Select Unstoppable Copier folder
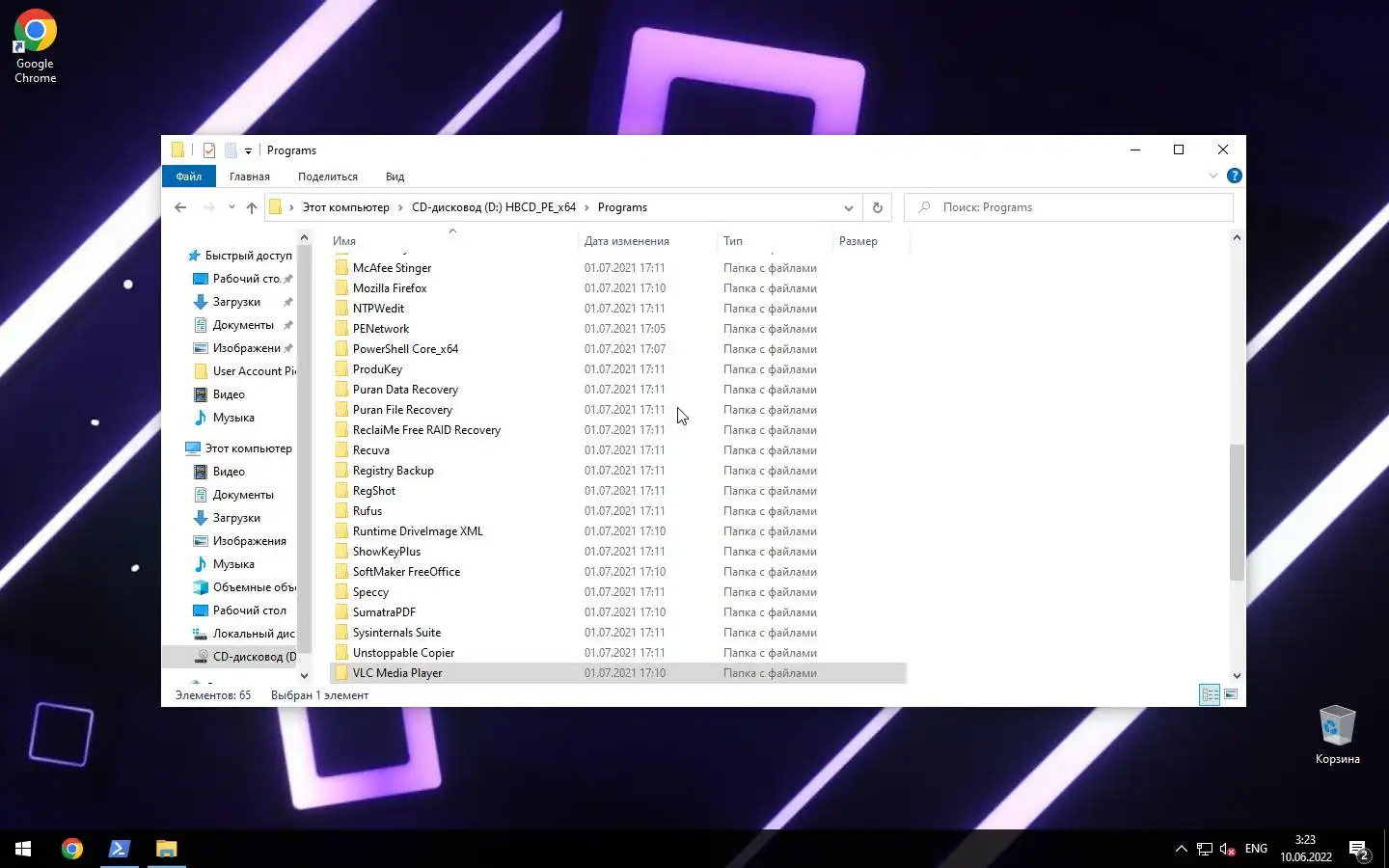Image resolution: width=1389 pixels, height=868 pixels. tap(403, 653)
